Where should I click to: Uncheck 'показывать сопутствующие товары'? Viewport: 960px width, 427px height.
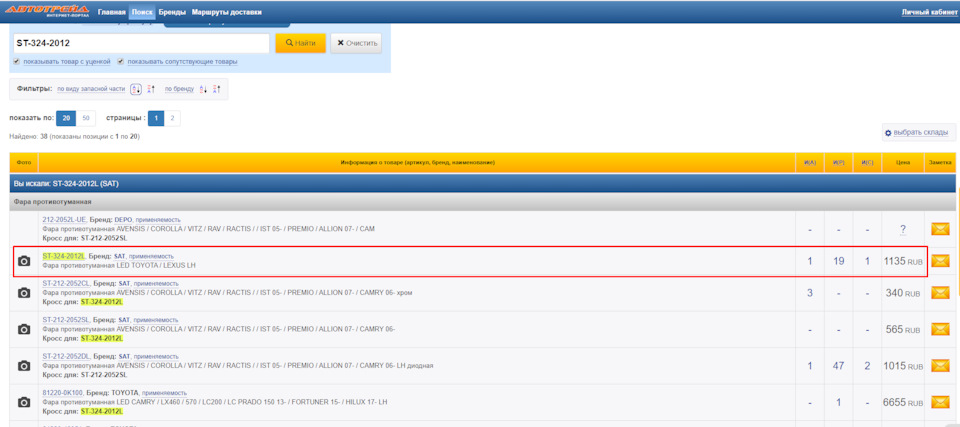pyautogui.click(x=121, y=61)
